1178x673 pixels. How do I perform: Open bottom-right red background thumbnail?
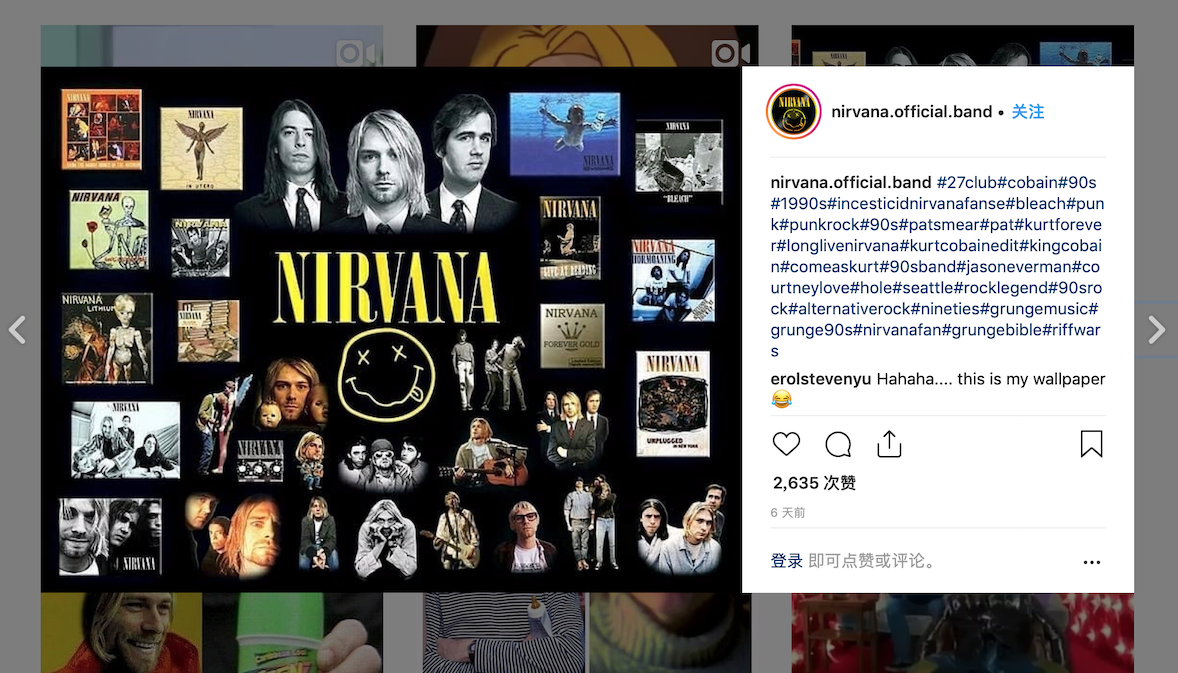tap(962, 632)
